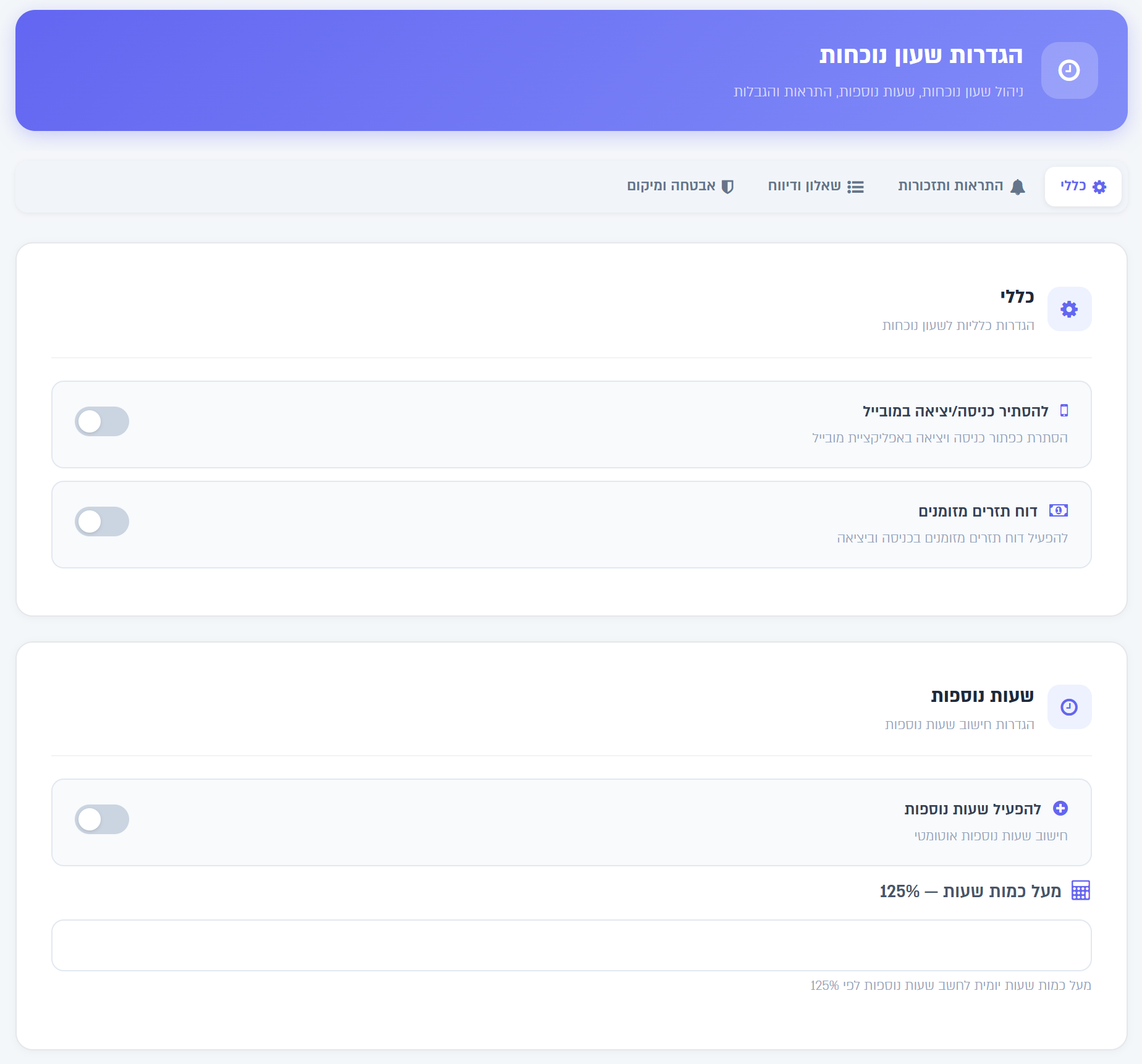The height and width of the screenshot is (1064, 1142).
Task: Click the clock icon in the page header
Action: click(1069, 70)
